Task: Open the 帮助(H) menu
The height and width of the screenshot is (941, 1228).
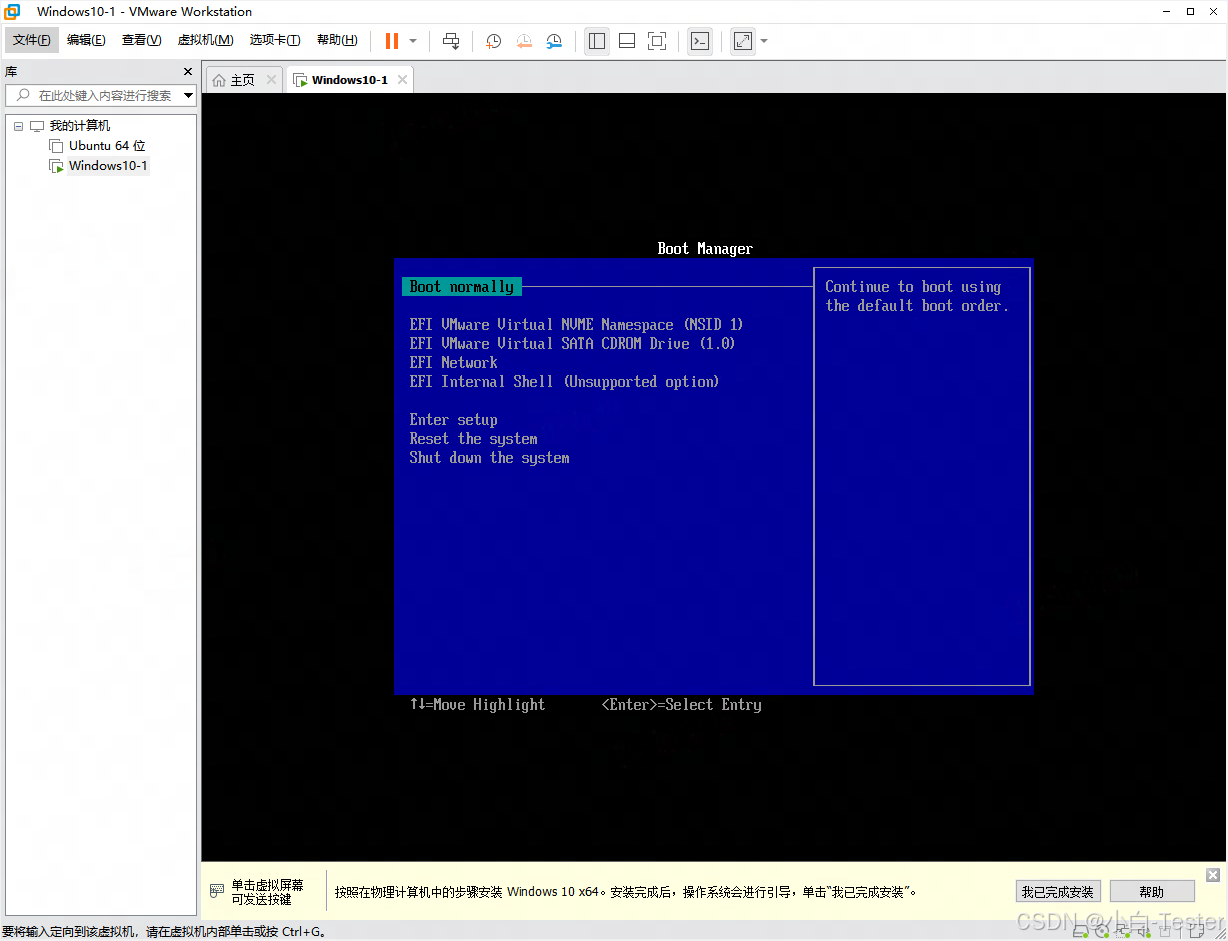Action: click(337, 40)
